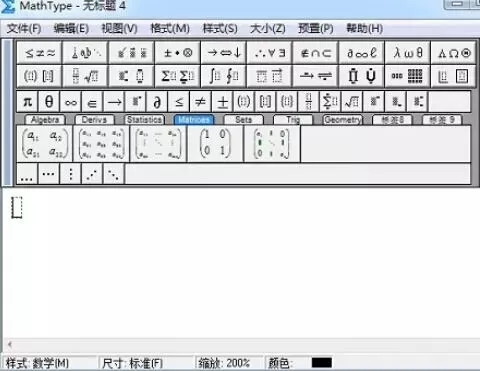
Task: Insert the infinity symbol from small bar
Action: [x=71, y=101]
